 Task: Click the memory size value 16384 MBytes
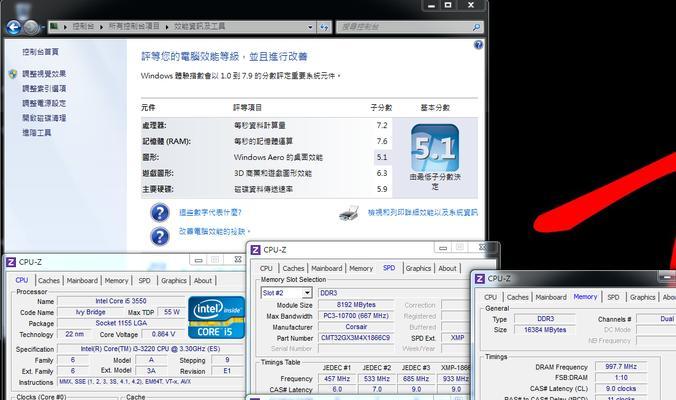(x=545, y=330)
